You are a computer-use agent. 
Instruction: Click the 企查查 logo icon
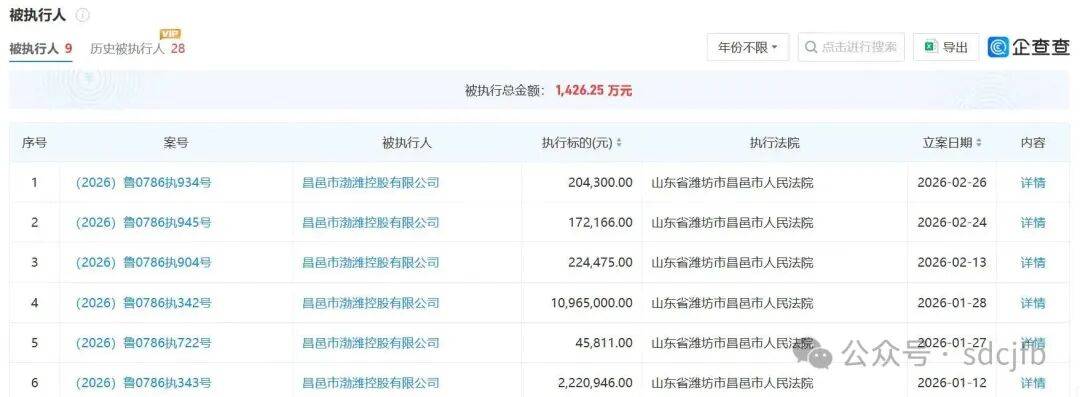(x=999, y=47)
